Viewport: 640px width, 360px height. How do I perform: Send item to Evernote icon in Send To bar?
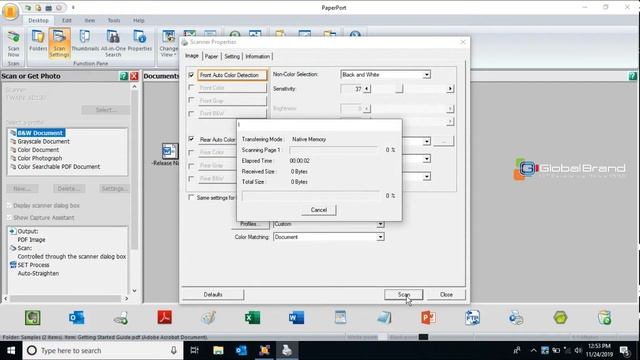pos(33,318)
